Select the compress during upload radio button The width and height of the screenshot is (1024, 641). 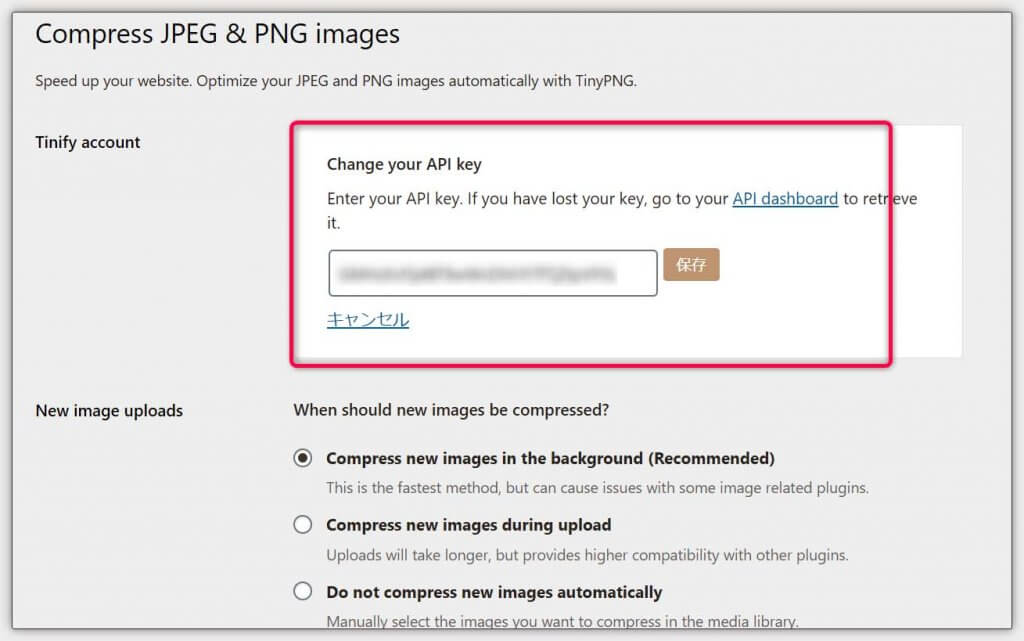(303, 524)
